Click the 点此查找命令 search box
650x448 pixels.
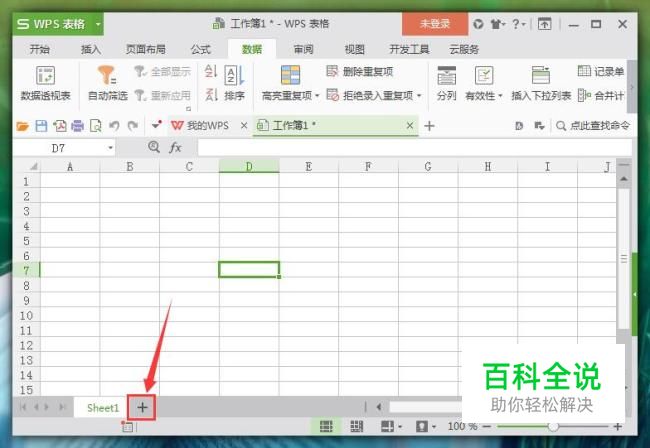click(x=592, y=126)
